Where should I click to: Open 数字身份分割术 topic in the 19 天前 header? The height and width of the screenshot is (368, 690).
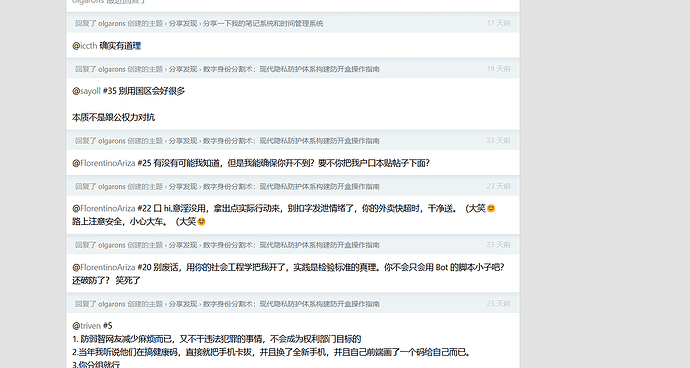(x=291, y=69)
